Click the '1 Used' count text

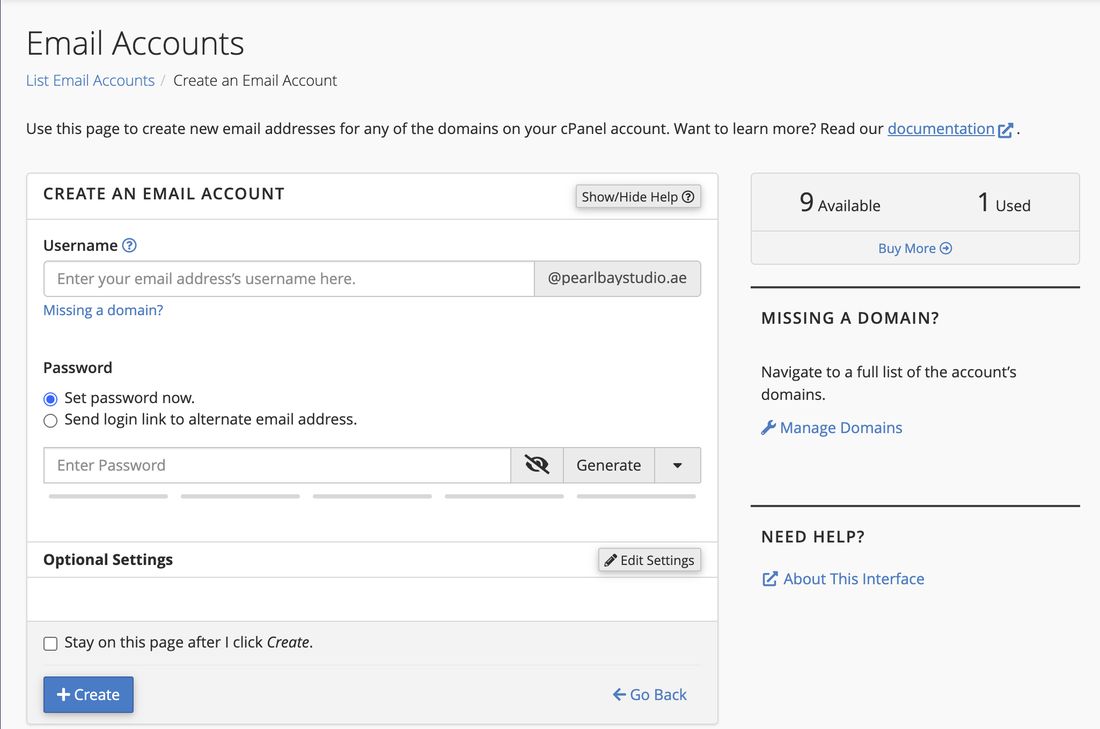click(1004, 203)
